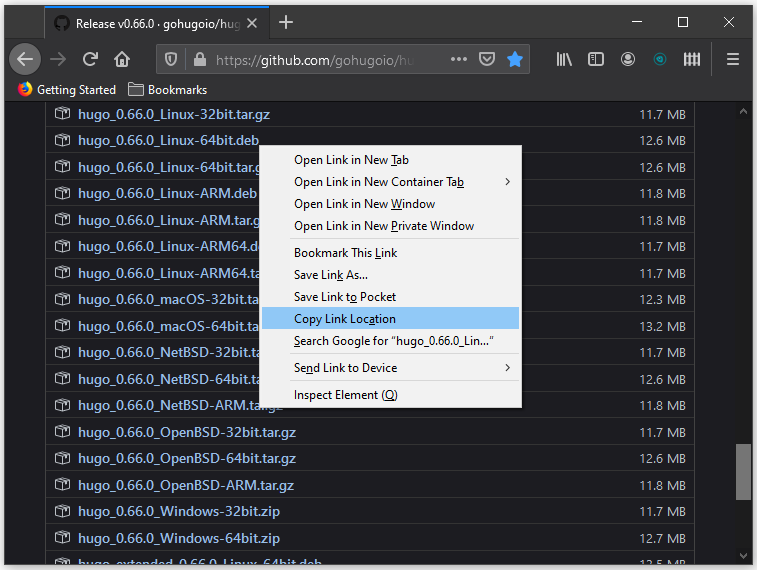Select Save Link to Pocket
The width and height of the screenshot is (757, 570).
[391, 297]
